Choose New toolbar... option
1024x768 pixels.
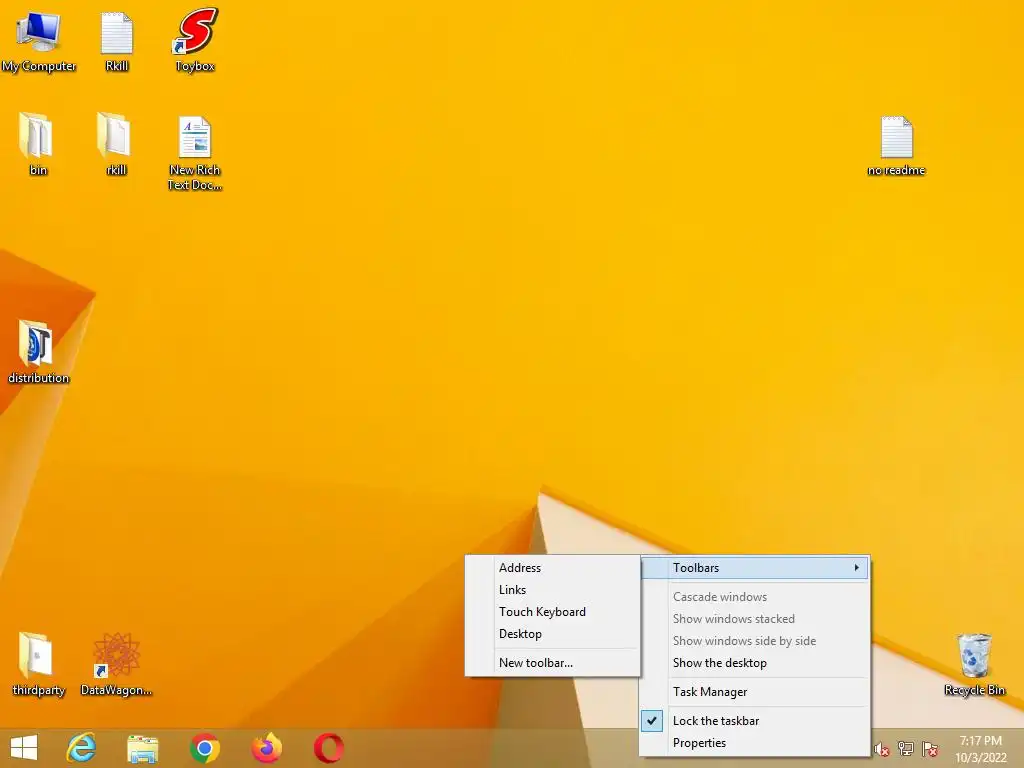click(552, 663)
